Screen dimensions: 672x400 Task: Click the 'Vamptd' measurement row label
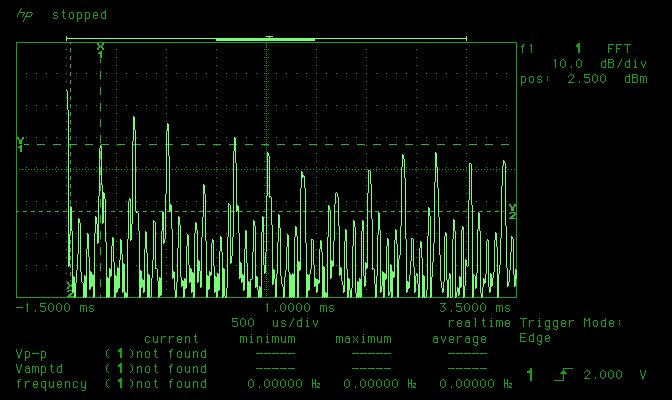click(x=39, y=369)
